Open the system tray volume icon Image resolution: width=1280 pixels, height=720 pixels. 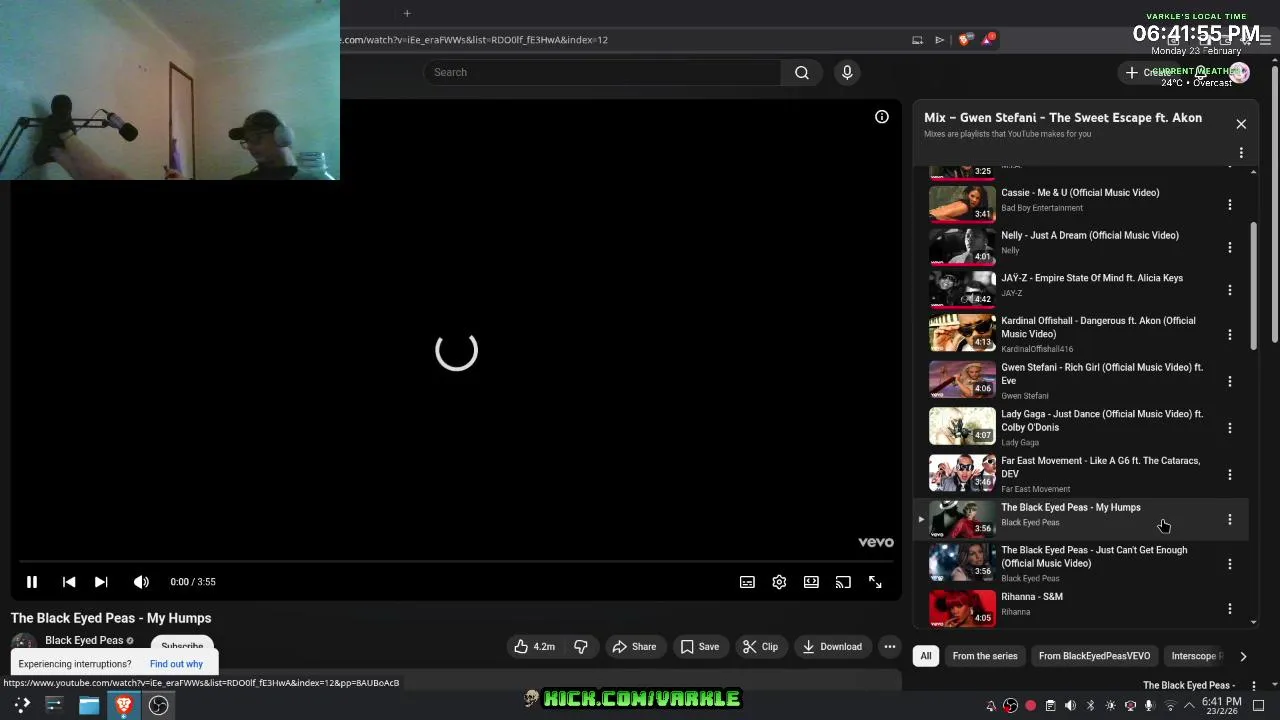coord(1070,706)
